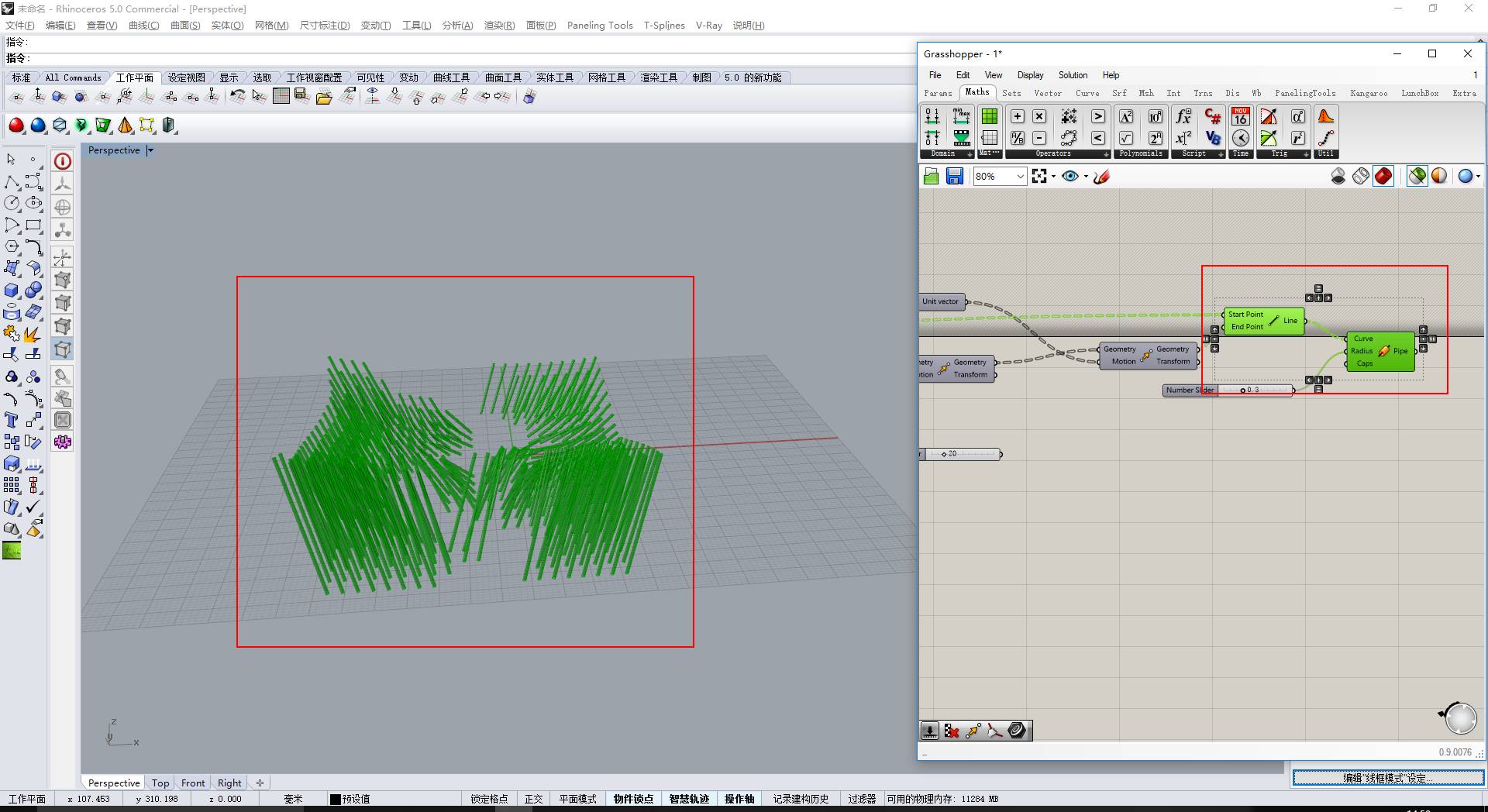Select the calendar date component in the Time panel
The image size is (1488, 812).
pyautogui.click(x=1241, y=116)
